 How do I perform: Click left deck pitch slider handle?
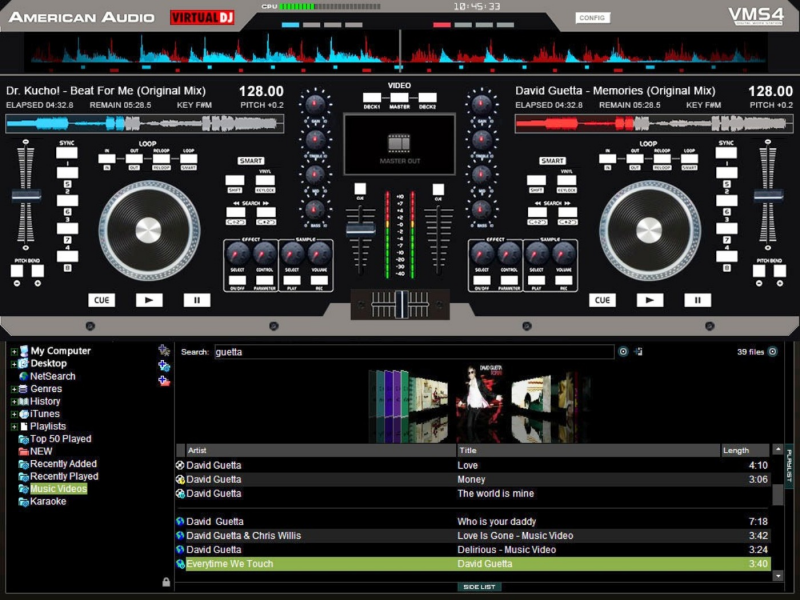26,195
